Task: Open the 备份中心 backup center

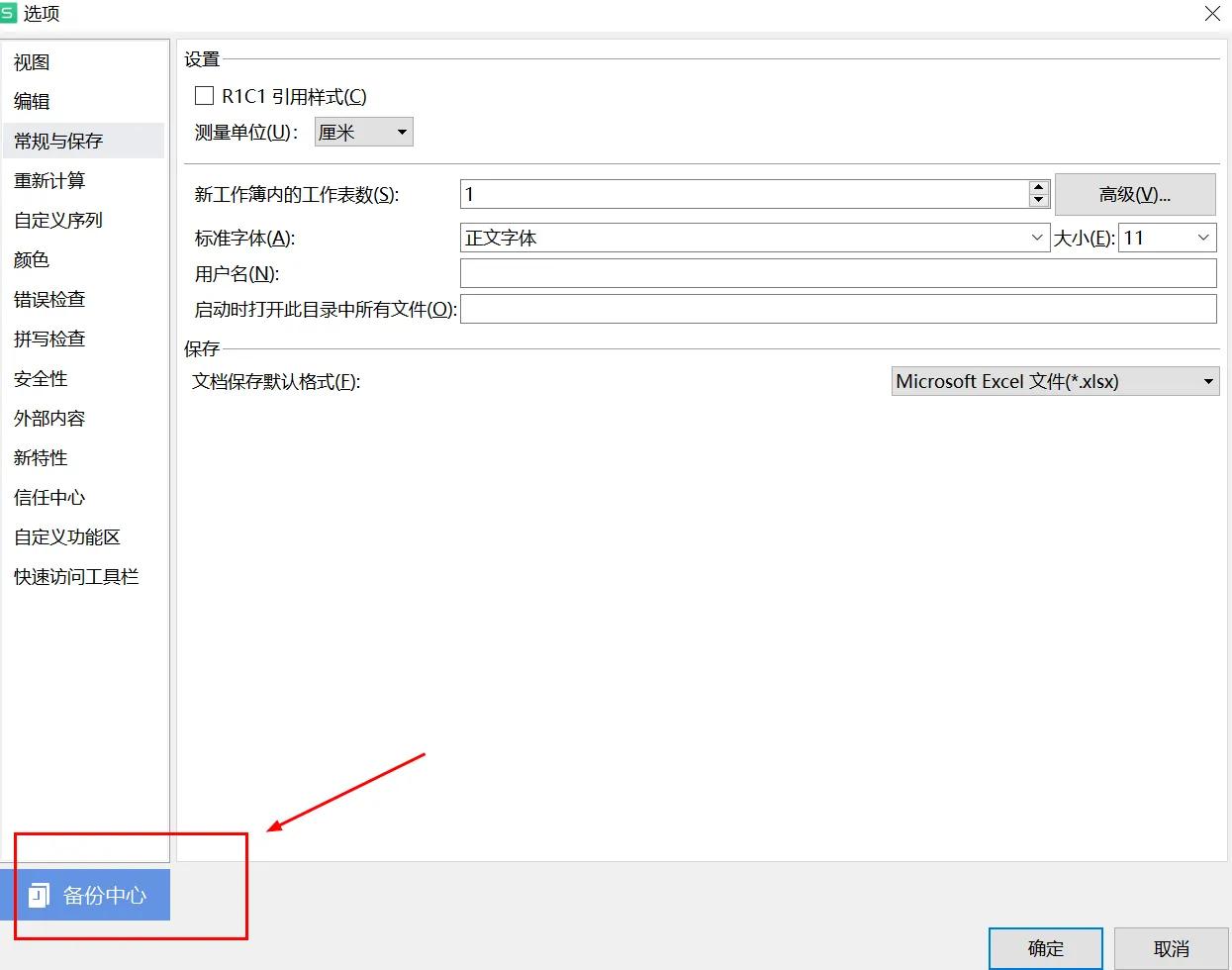Action: 85,895
